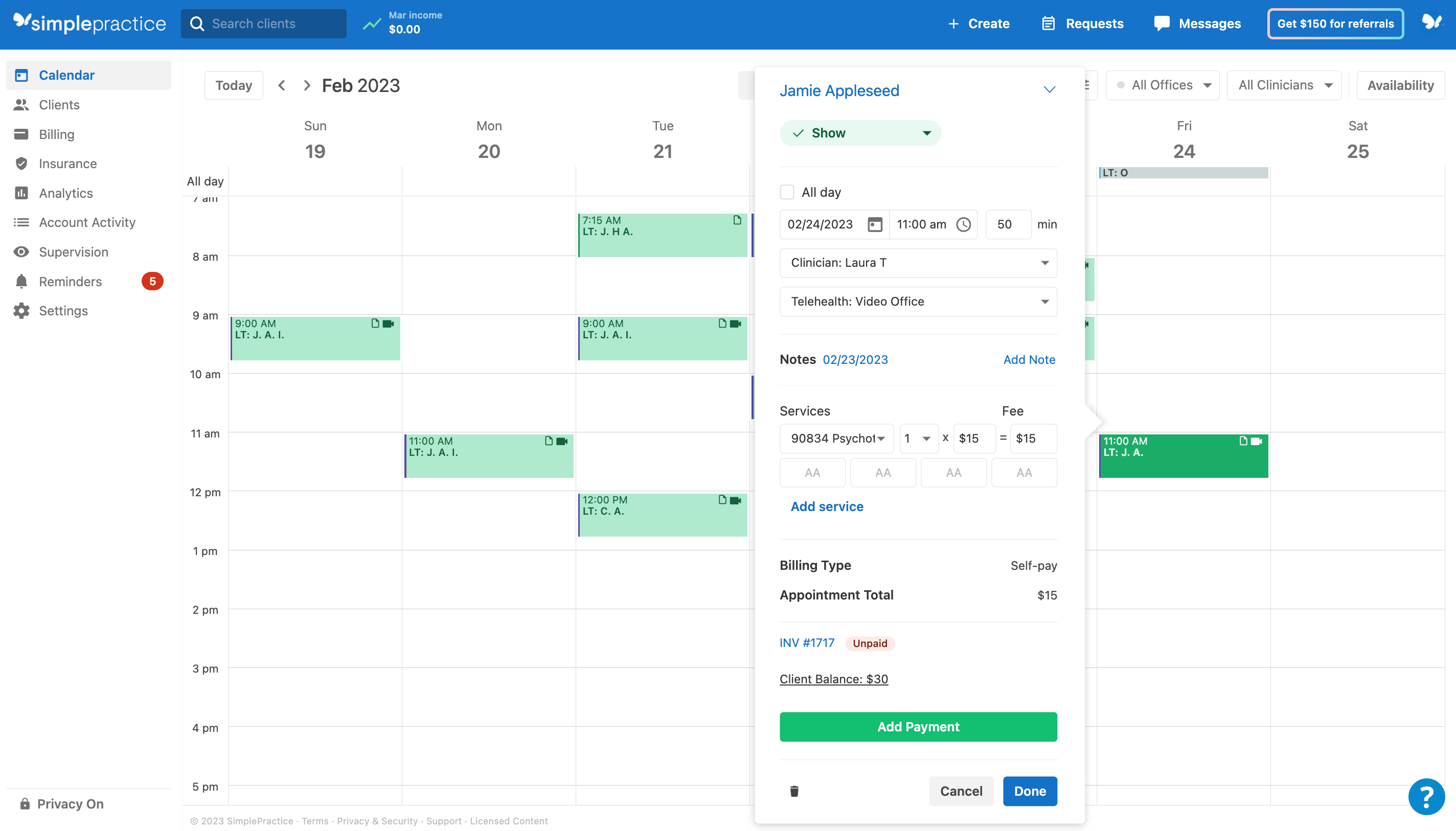Open the clock icon beside 11:00 am
Image resolution: width=1456 pixels, height=831 pixels.
[x=964, y=224]
